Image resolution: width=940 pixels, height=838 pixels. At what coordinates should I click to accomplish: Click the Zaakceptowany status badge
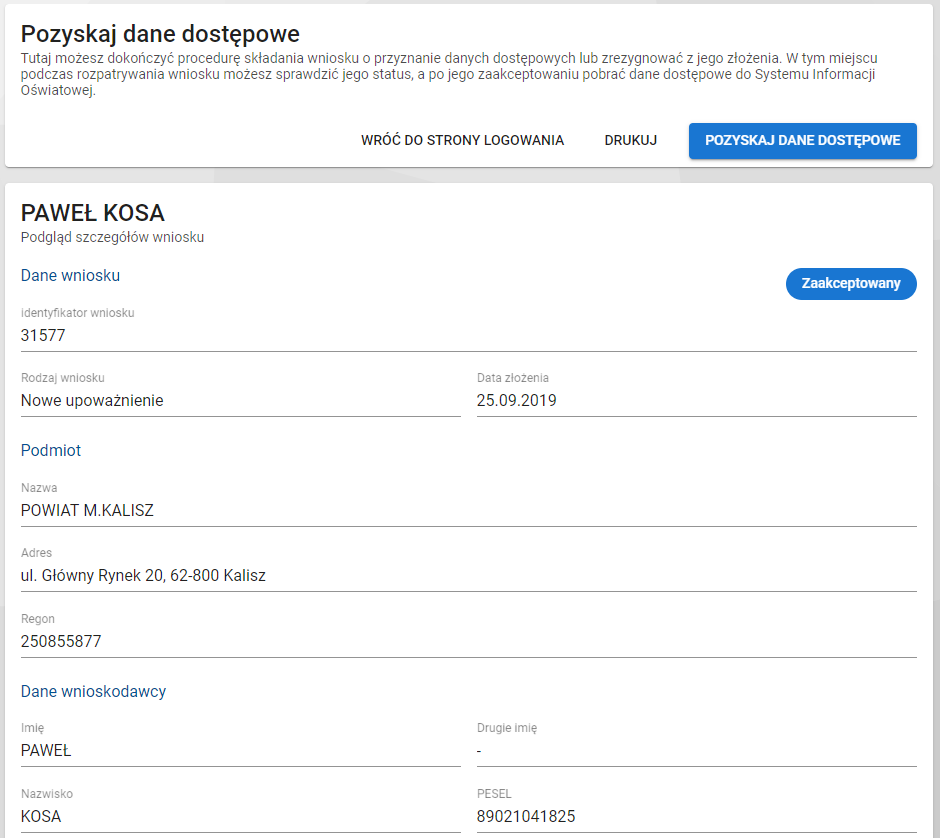tap(851, 284)
